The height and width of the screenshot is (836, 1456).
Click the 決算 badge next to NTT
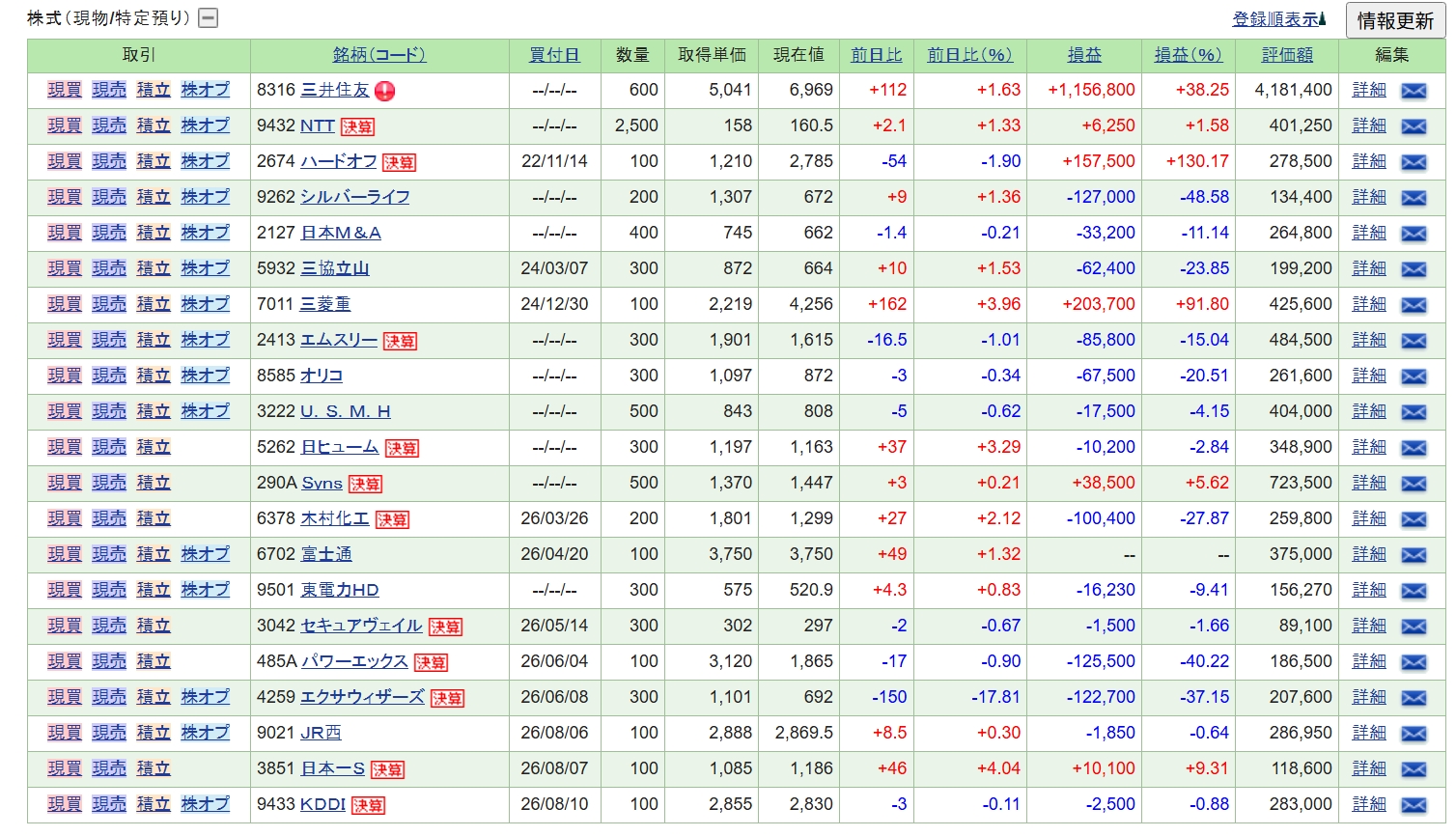[357, 126]
